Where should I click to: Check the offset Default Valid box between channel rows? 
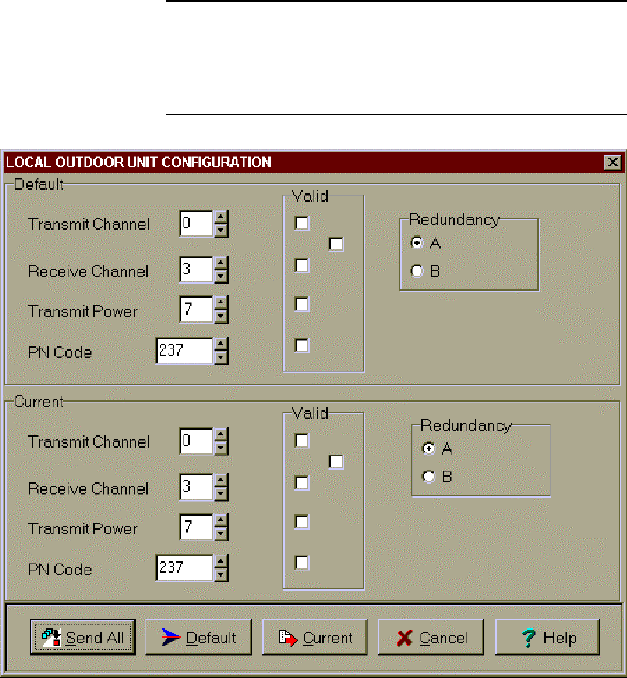pyautogui.click(x=336, y=244)
